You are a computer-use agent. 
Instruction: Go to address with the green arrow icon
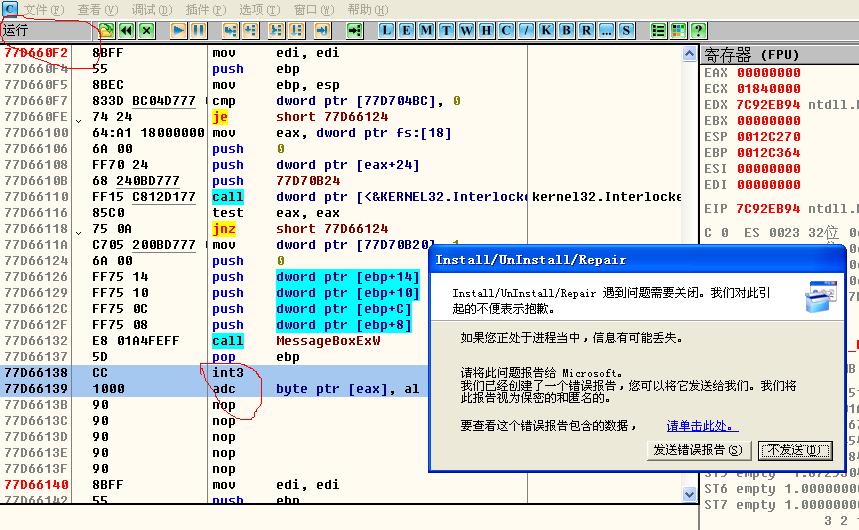click(354, 30)
